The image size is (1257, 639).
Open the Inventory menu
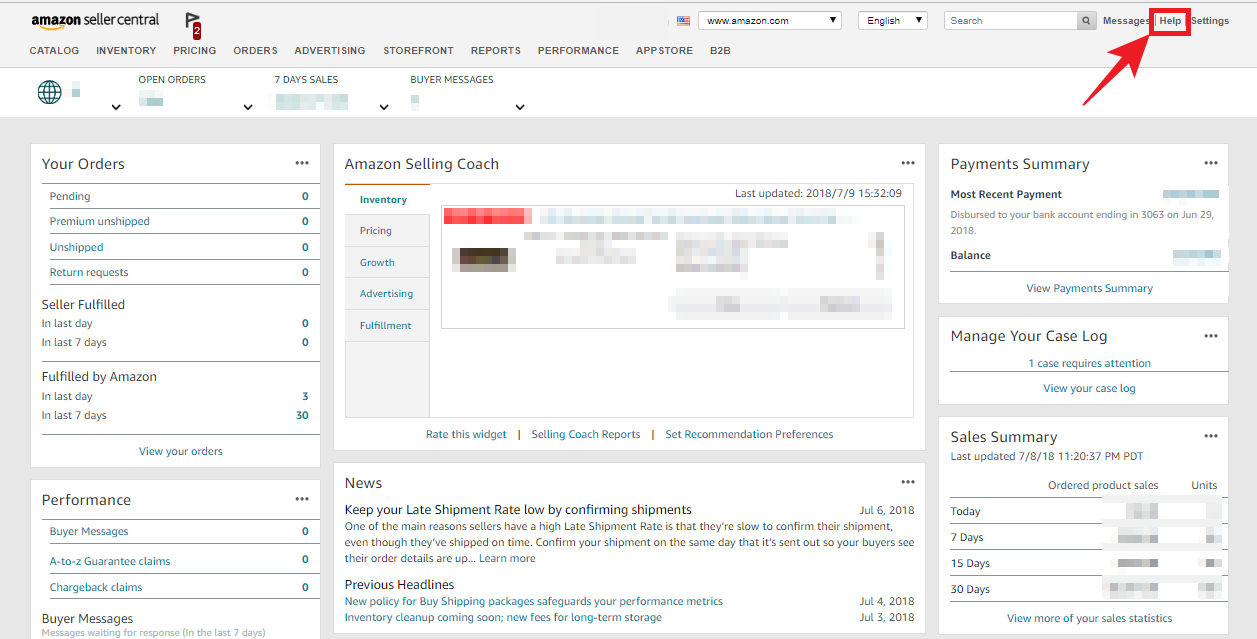(126, 50)
